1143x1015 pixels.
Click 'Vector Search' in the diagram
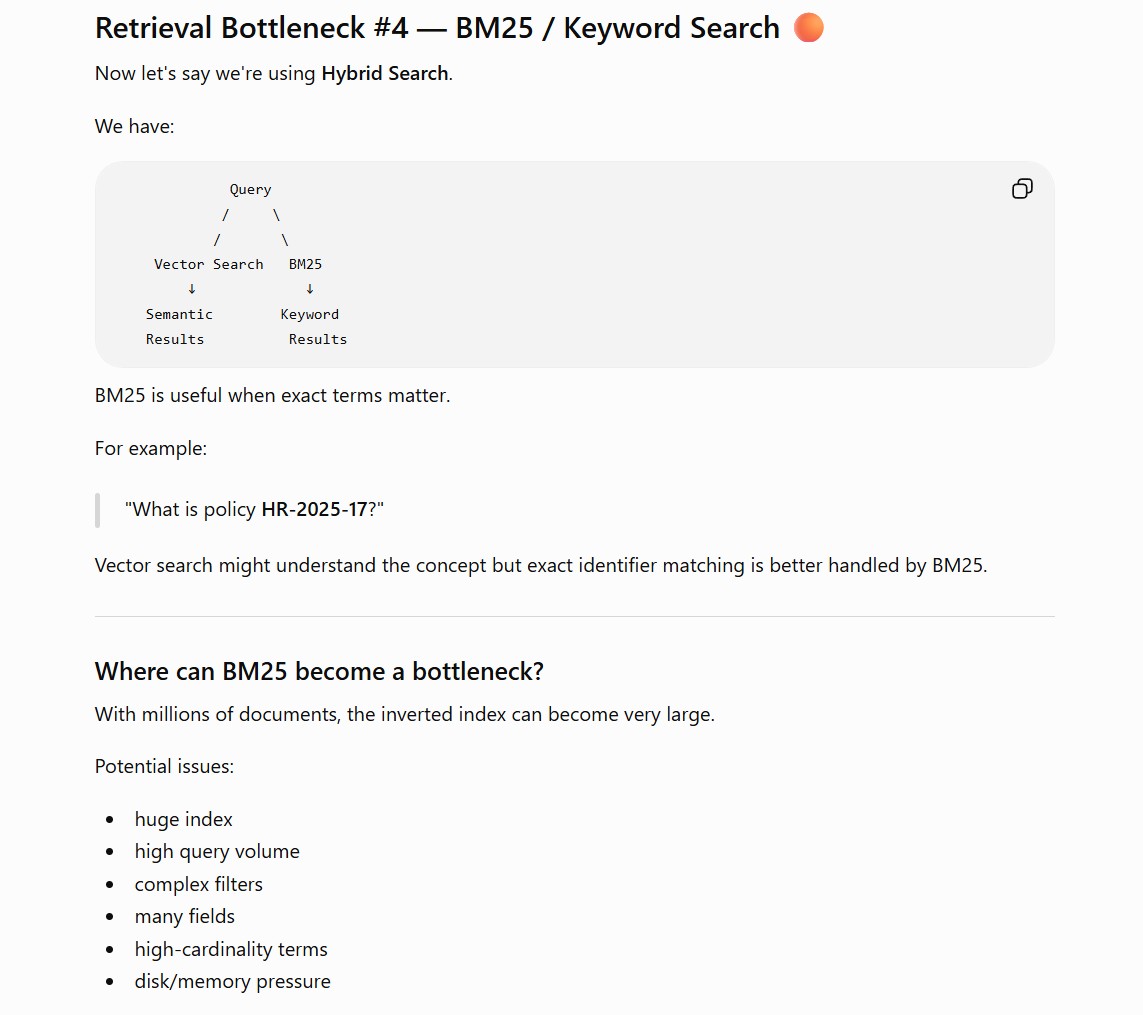[208, 264]
